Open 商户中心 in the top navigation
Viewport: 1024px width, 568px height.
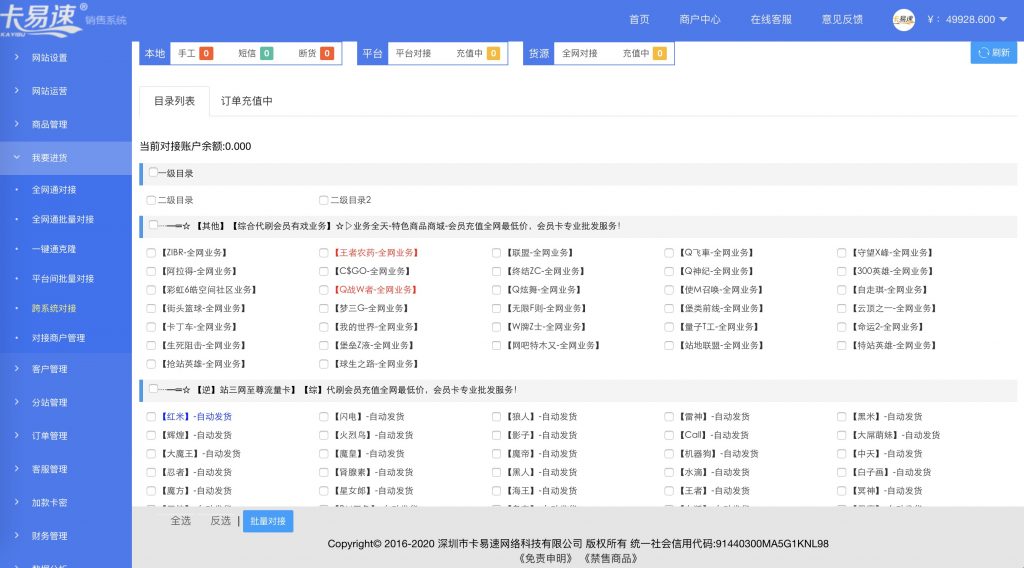pos(699,20)
